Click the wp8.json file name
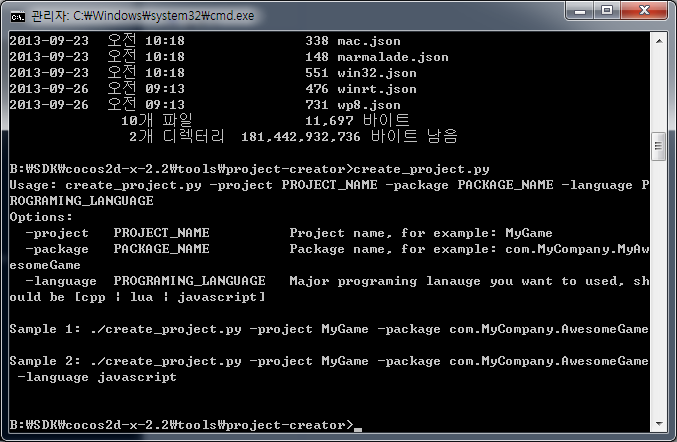This screenshot has height=442, width=677. (369, 105)
